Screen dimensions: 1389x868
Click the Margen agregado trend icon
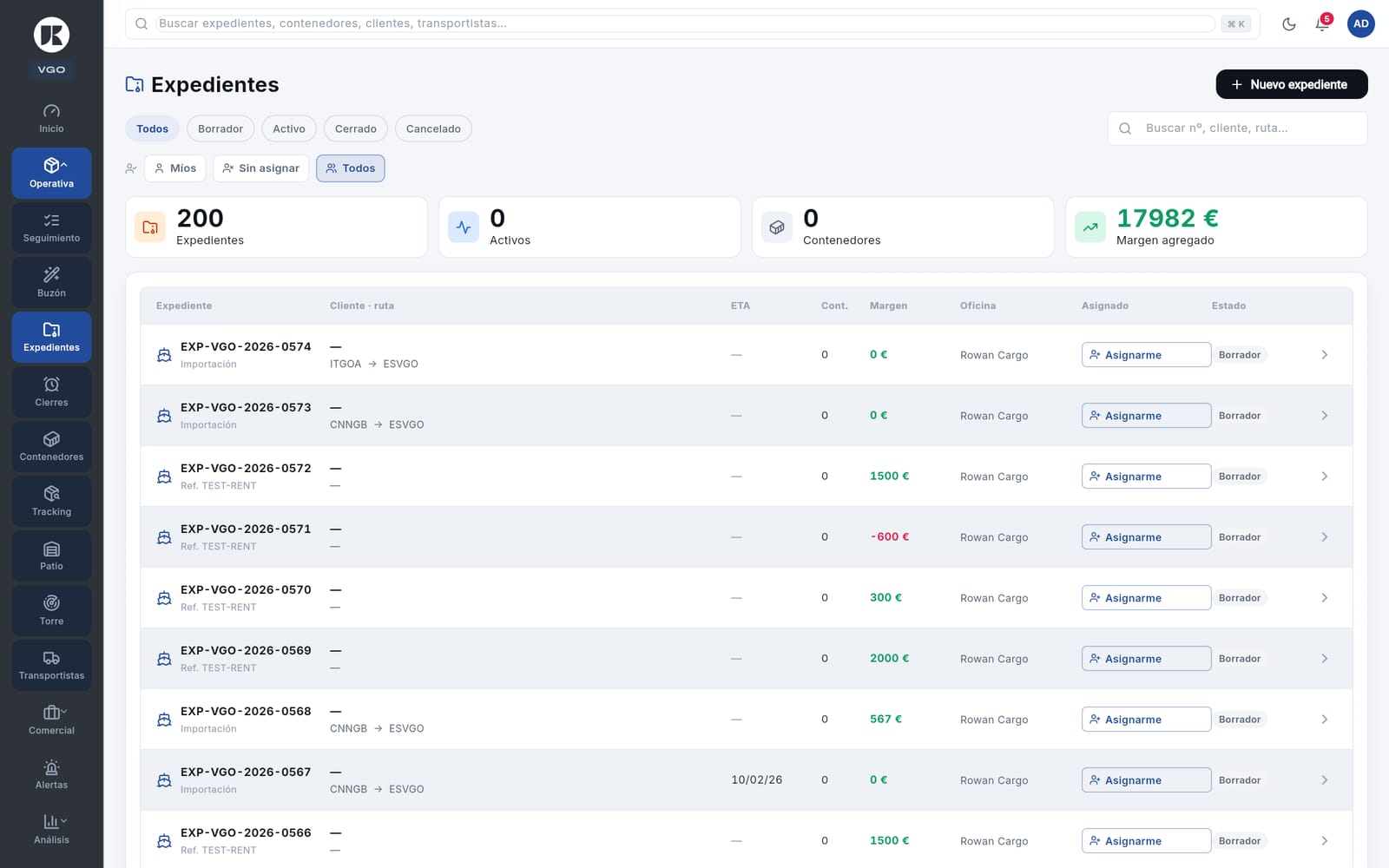[1090, 227]
